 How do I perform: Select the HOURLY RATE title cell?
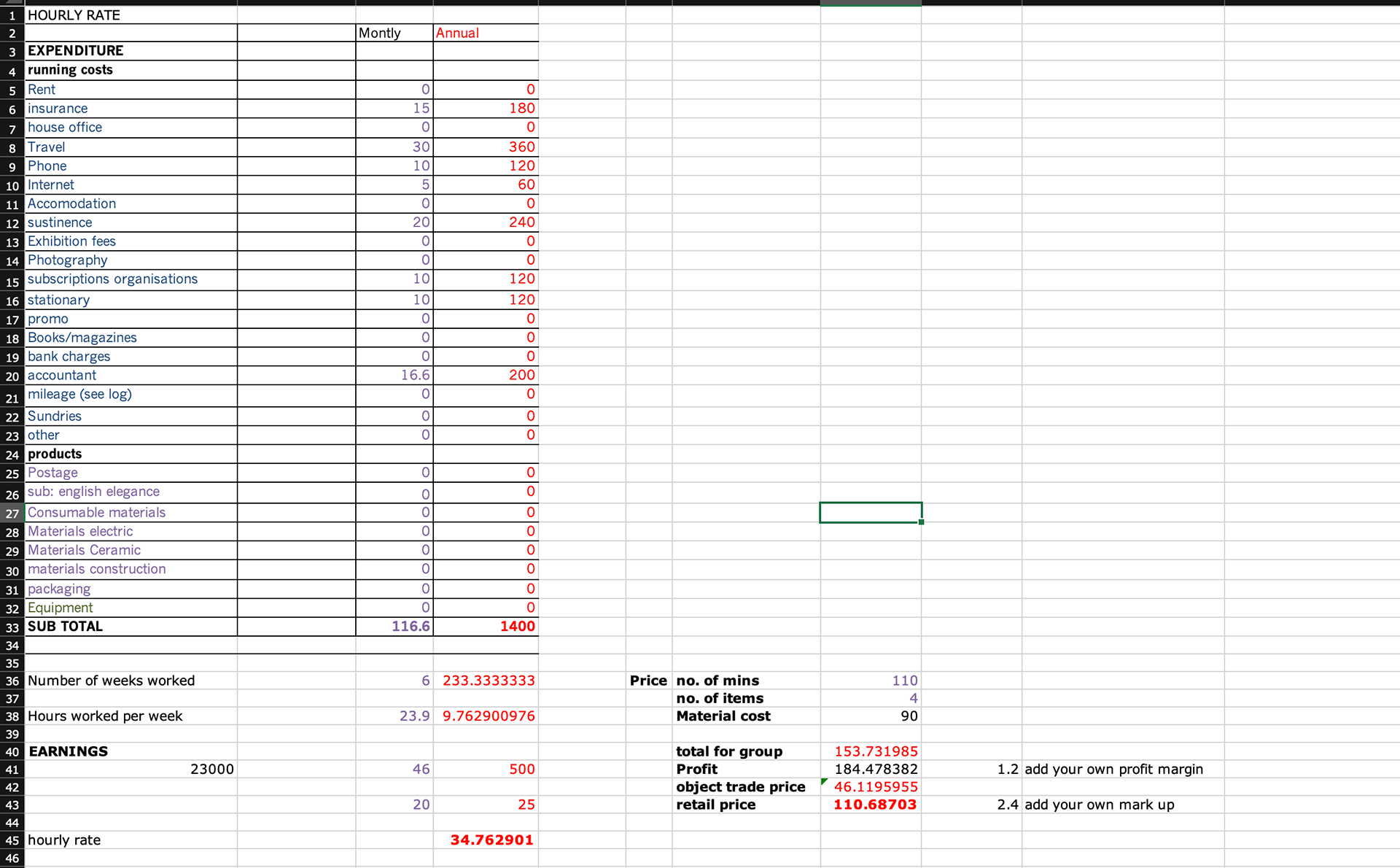pos(131,15)
